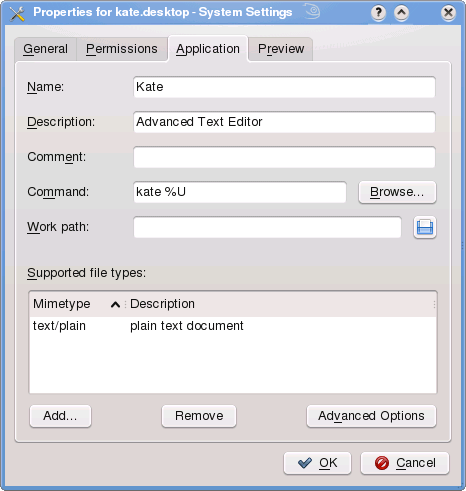Open the Permissions tab
Image resolution: width=466 pixels, height=491 pixels.
[122, 49]
